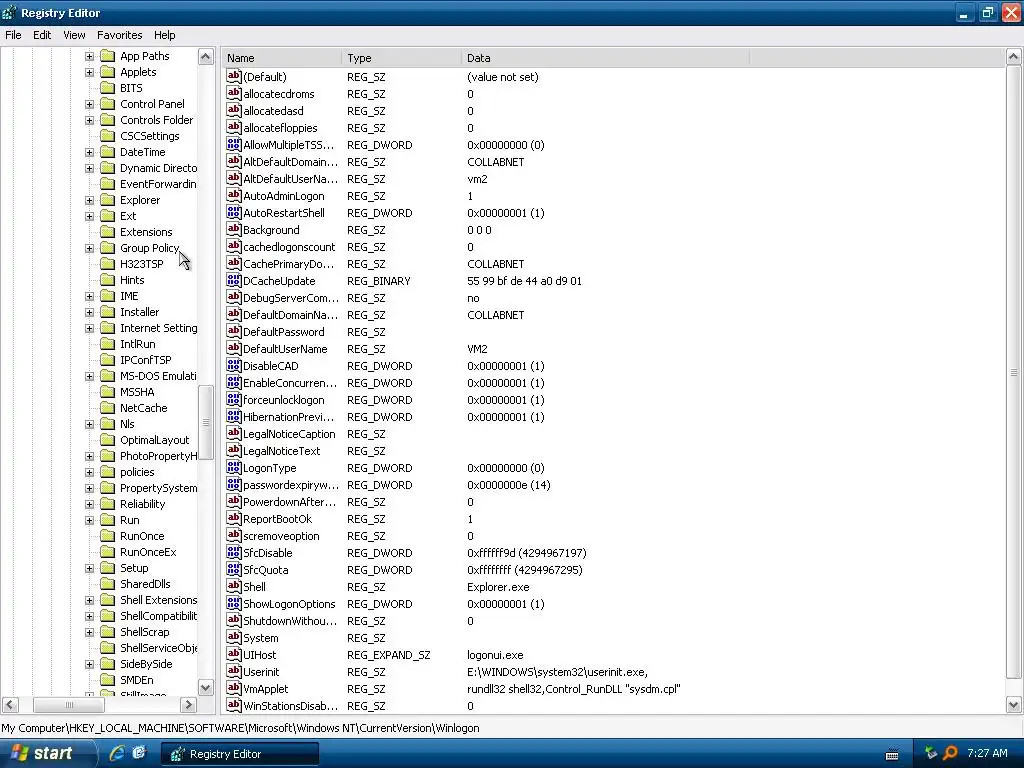Open the View menu
The width and height of the screenshot is (1024, 768).
click(74, 35)
